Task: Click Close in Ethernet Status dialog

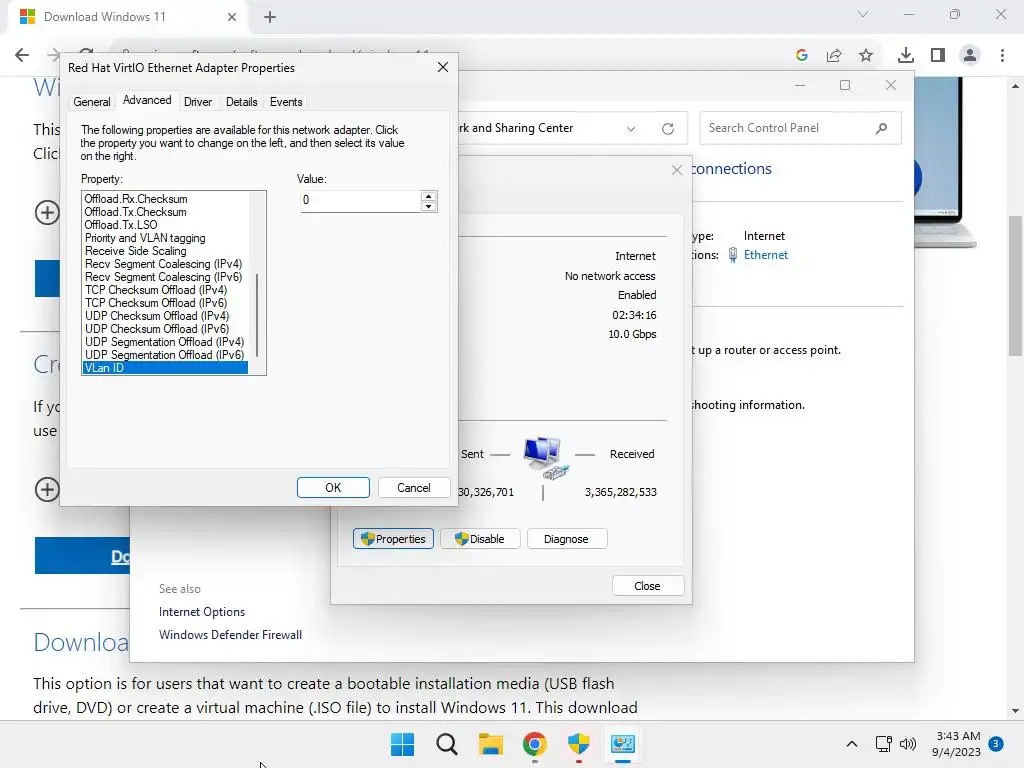Action: [x=647, y=586]
